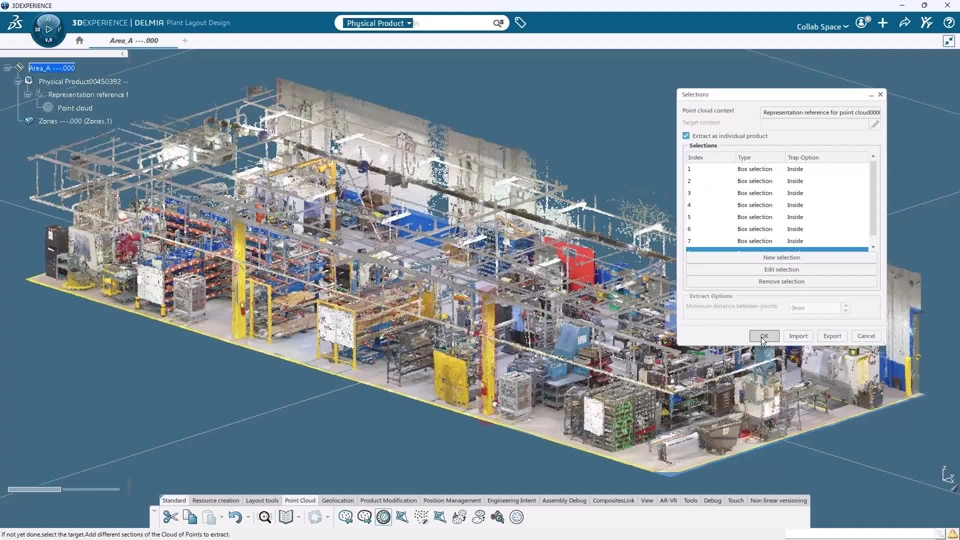Switch to the Geolocation tab
This screenshot has height=540, width=960.
pyautogui.click(x=338, y=500)
